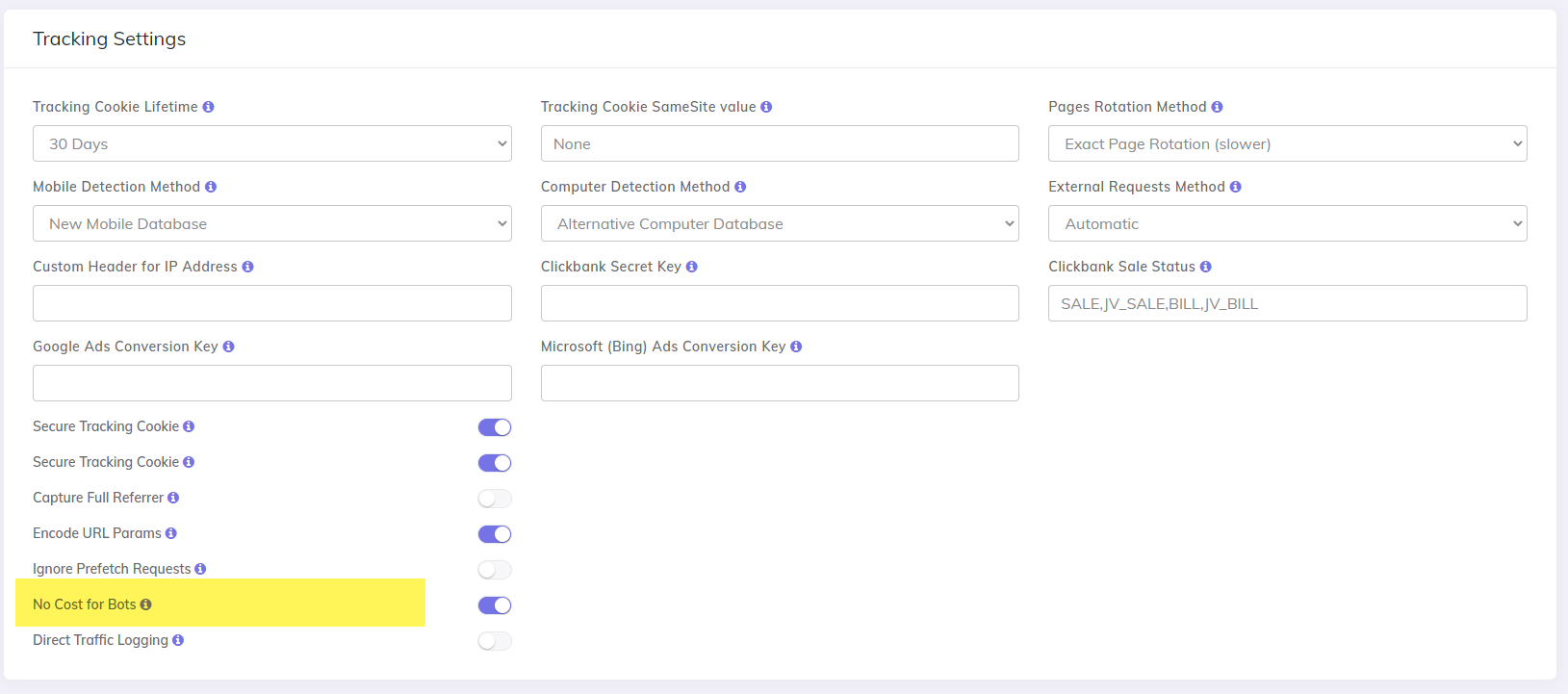
Task: Open the Pages Rotation Method dropdown
Action: point(1287,143)
